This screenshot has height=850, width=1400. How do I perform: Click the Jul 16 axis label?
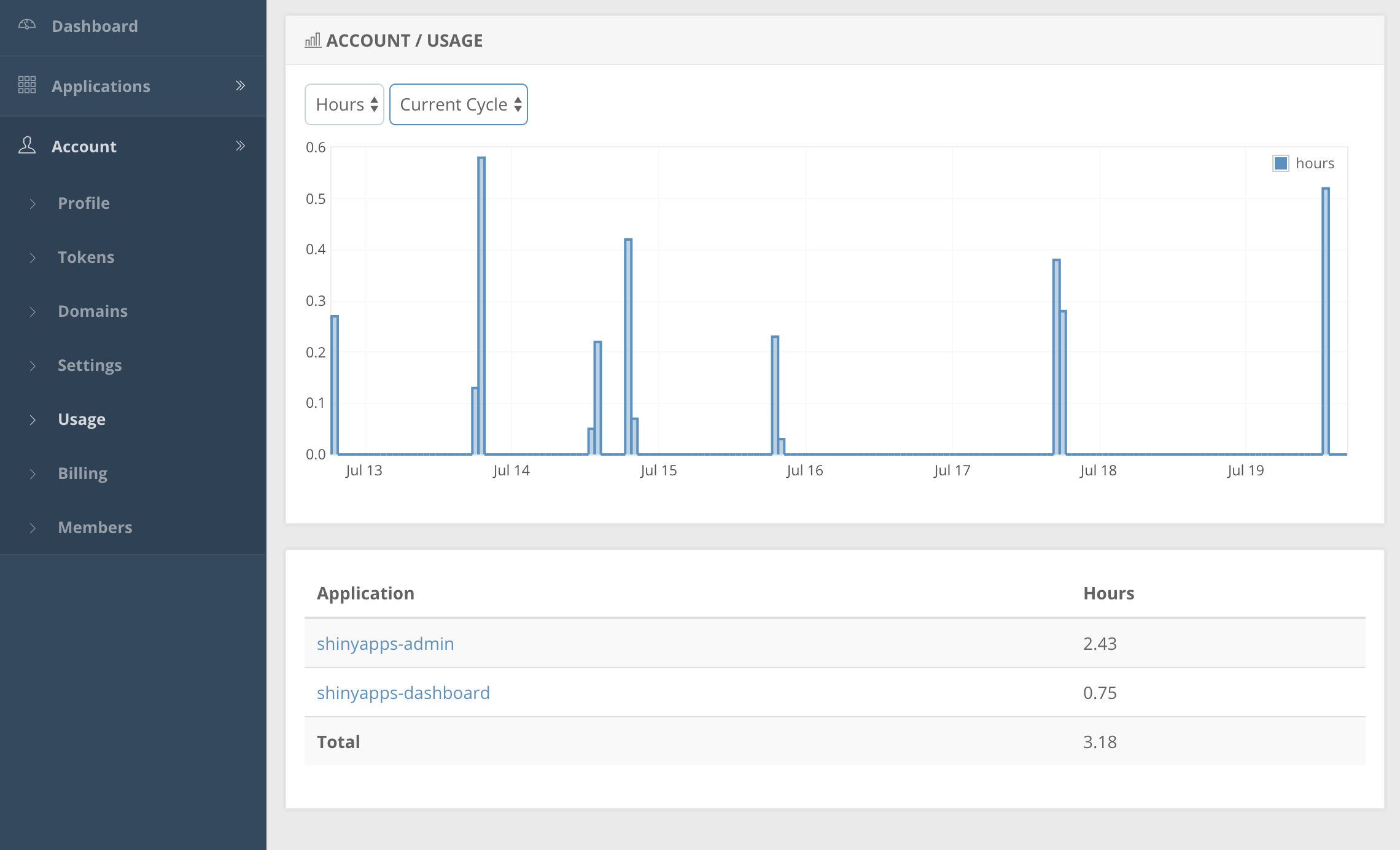[804, 470]
